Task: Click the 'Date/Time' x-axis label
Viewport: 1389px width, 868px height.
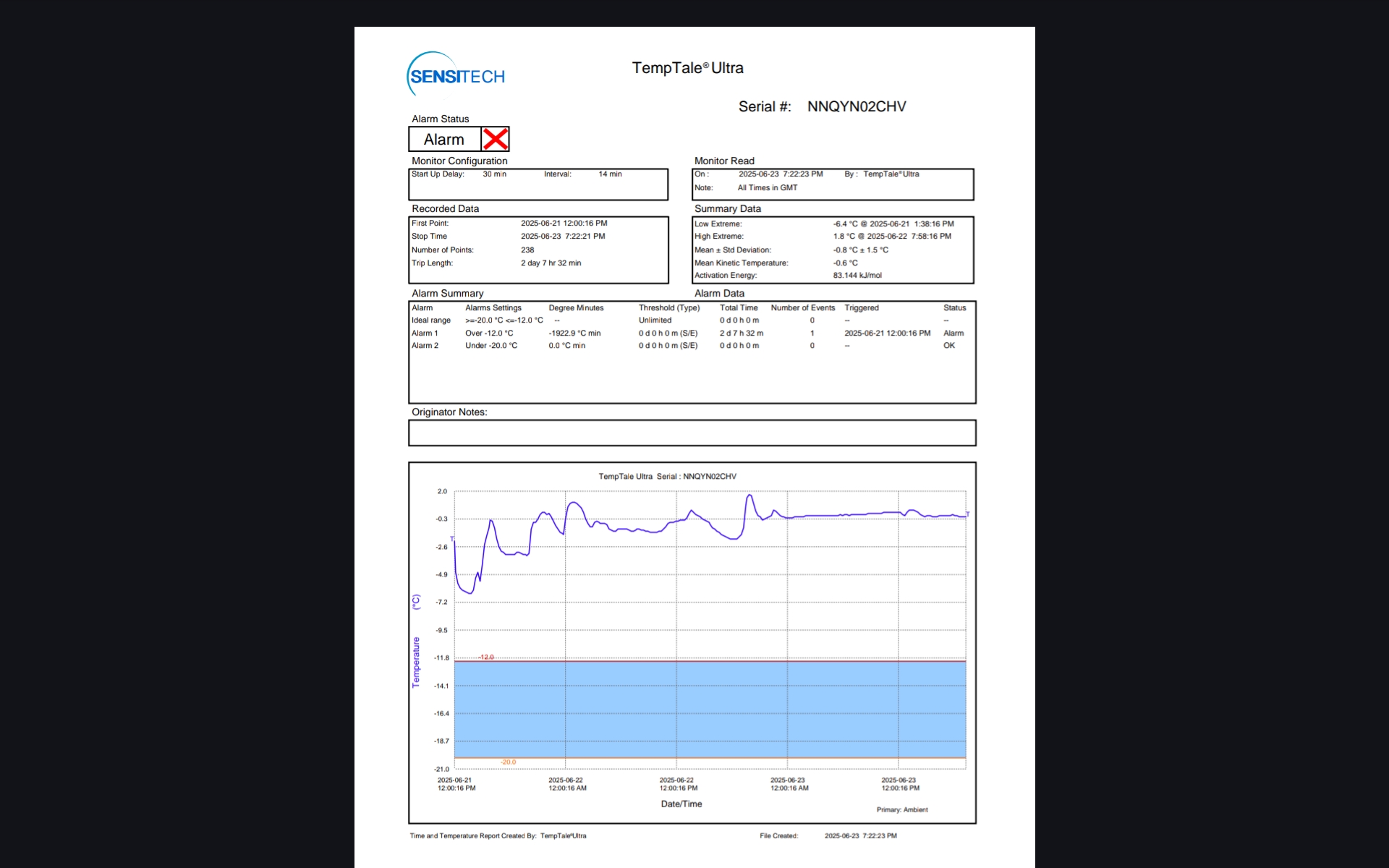Action: tap(681, 804)
